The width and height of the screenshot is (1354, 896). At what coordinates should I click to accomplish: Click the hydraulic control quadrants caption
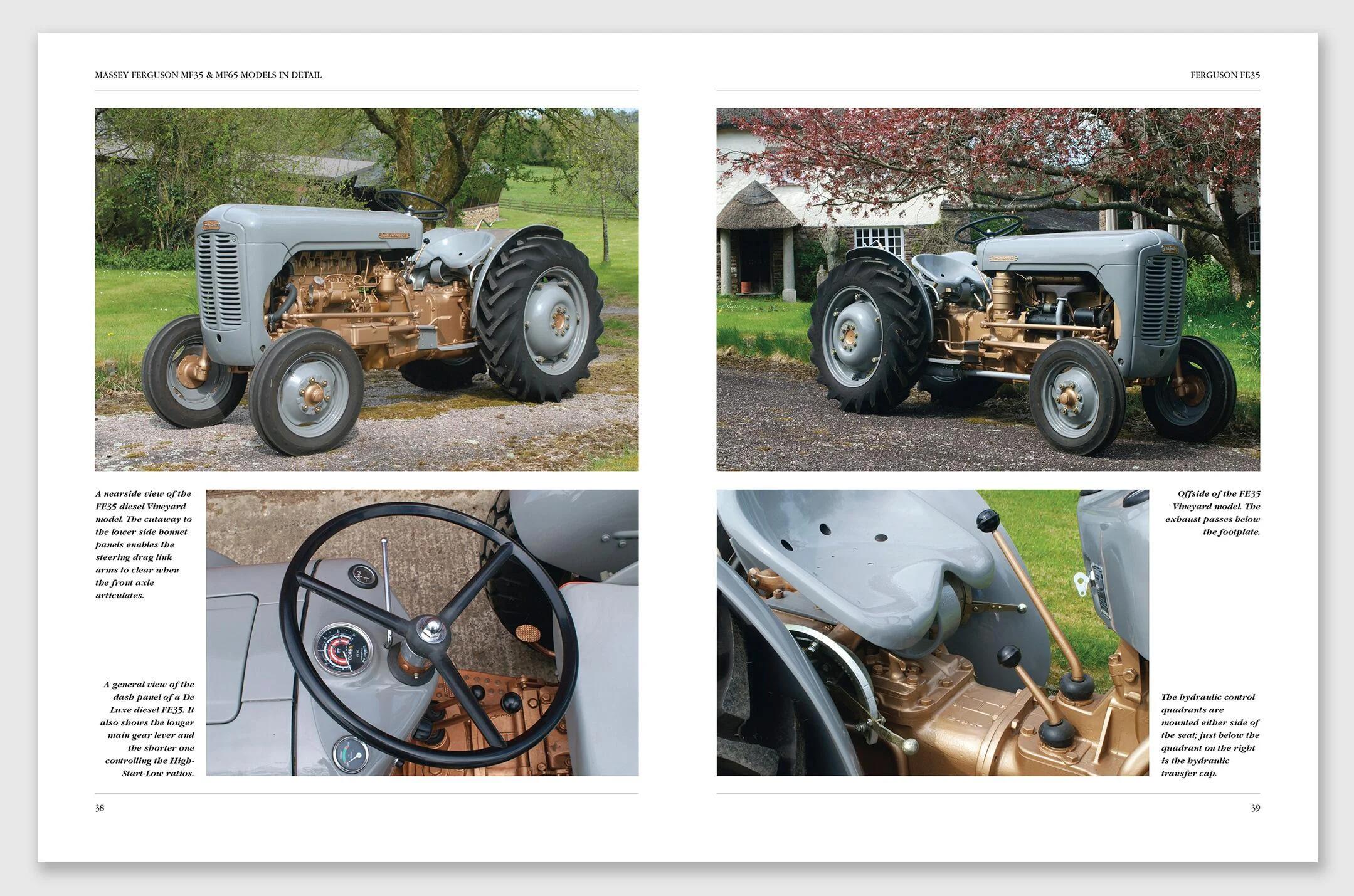pos(1209,735)
